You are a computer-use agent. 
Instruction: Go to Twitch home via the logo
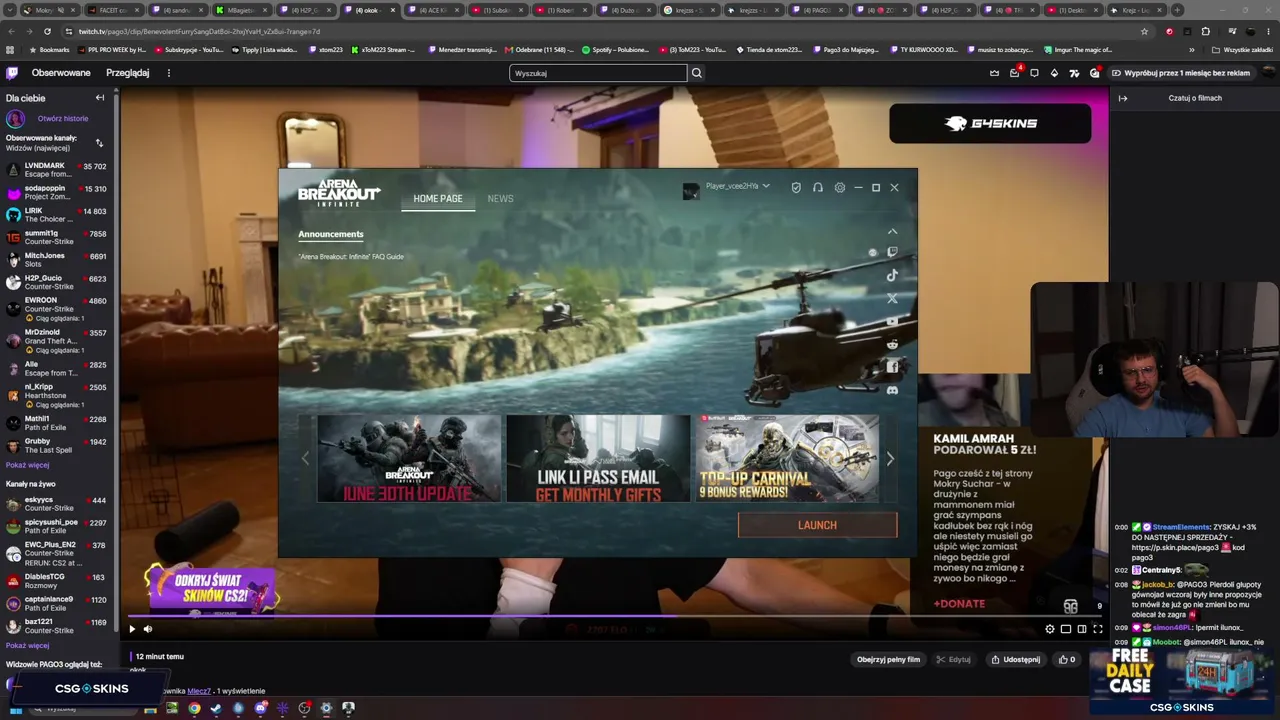click(x=12, y=73)
